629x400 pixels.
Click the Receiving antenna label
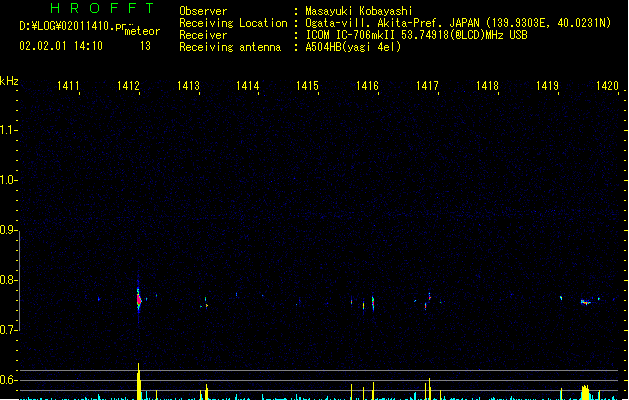pos(230,47)
